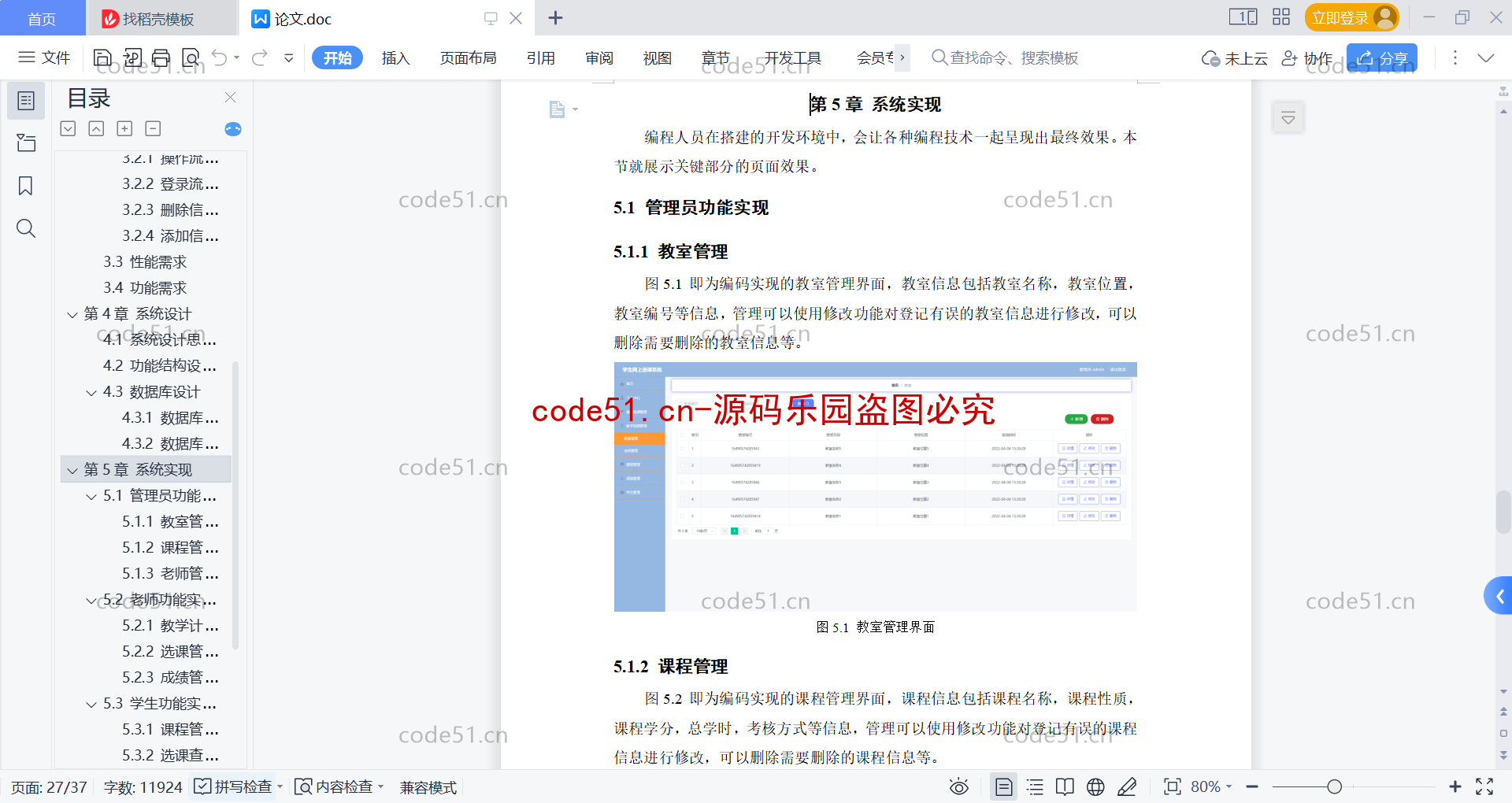Jump to 5.1.2 课程管 outline entry
The height and width of the screenshot is (803, 1512).
tap(170, 548)
